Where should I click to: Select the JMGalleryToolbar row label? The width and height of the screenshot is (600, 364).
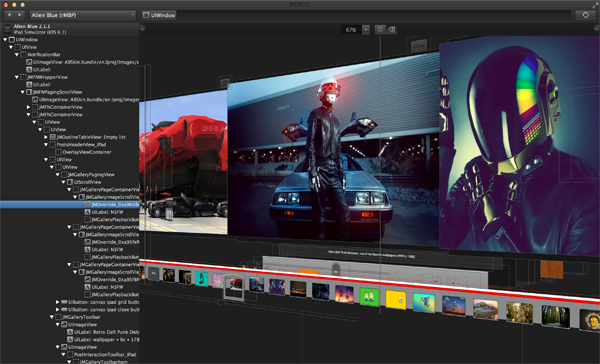click(x=81, y=317)
